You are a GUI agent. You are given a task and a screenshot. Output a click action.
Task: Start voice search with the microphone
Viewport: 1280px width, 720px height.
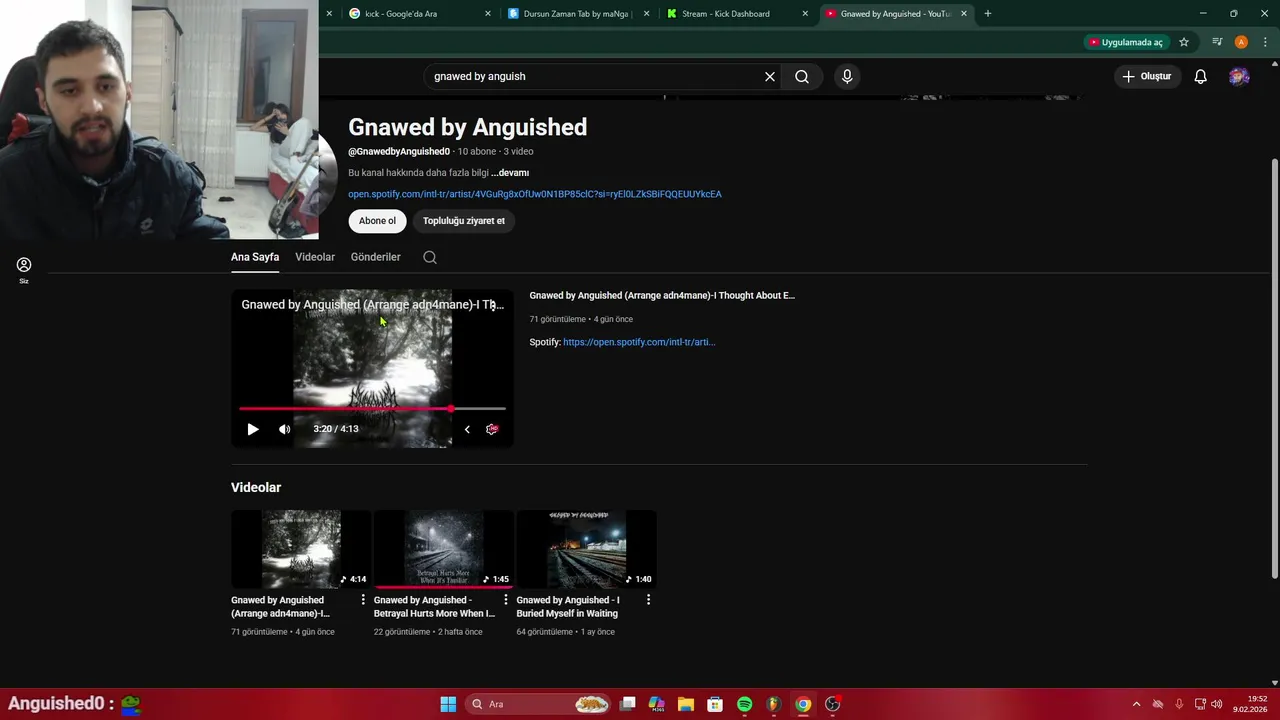(847, 76)
